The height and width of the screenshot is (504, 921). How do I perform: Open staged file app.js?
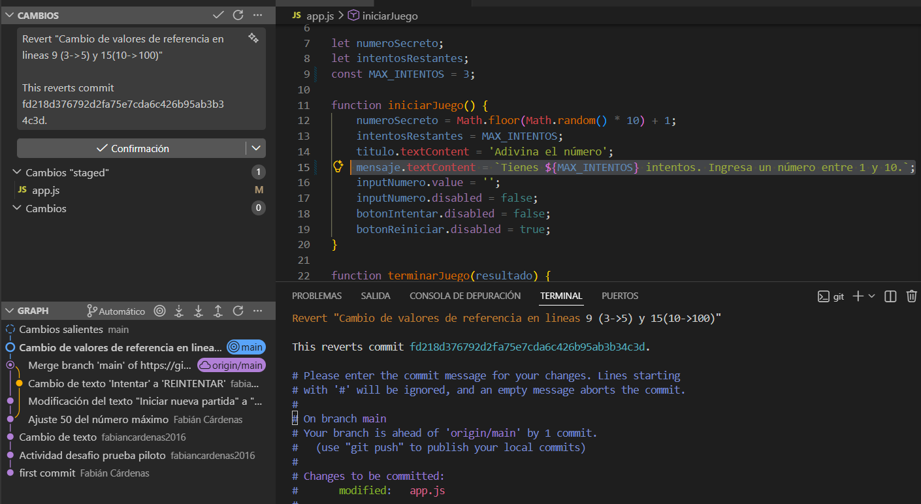(139, 190)
